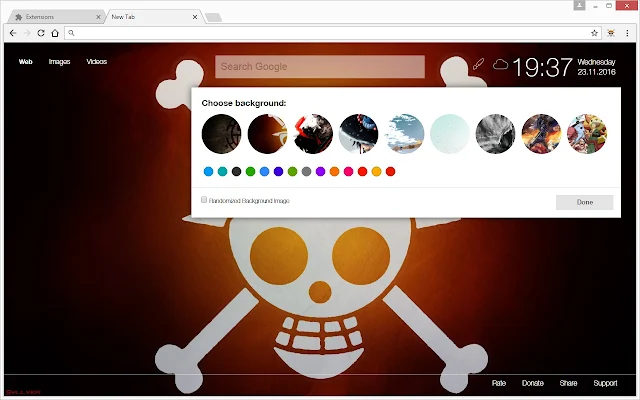
Task: Open the One Piece skull extension icon
Action: [x=611, y=33]
